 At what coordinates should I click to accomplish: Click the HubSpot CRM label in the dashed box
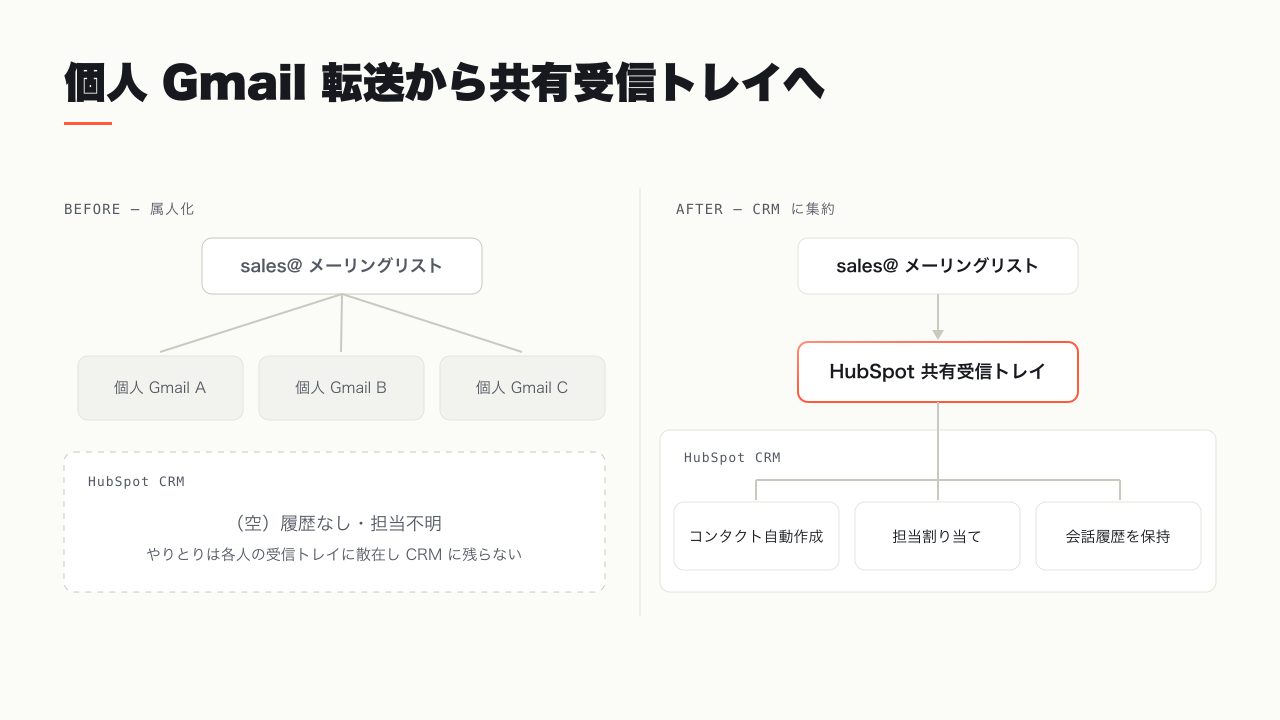(x=136, y=482)
